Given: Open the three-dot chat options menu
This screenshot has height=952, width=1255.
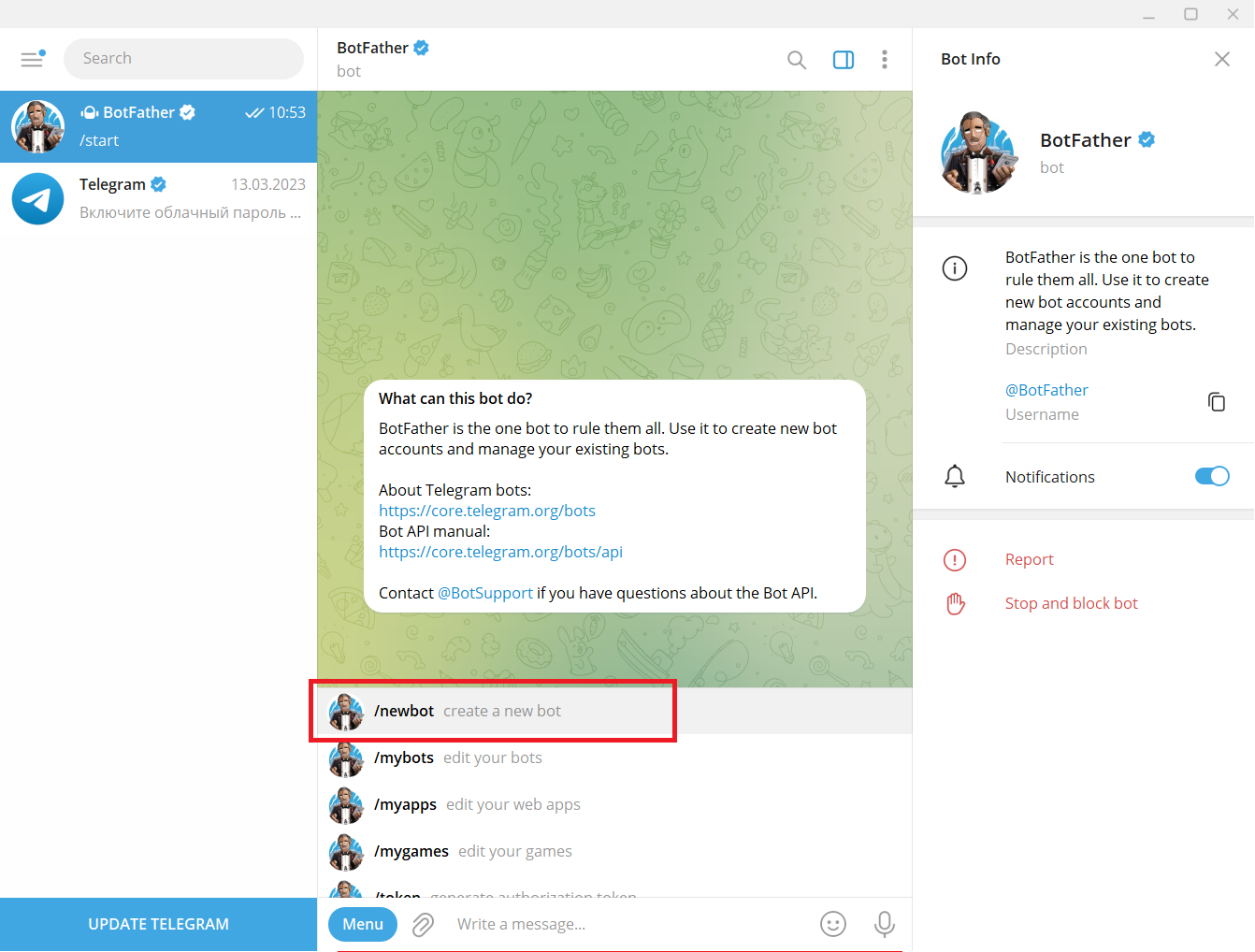Looking at the screenshot, I should [885, 60].
